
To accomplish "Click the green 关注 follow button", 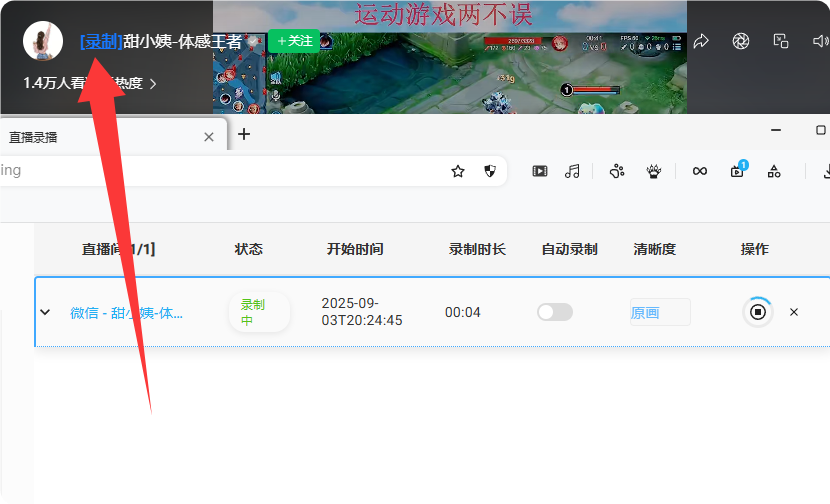I will [x=294, y=41].
